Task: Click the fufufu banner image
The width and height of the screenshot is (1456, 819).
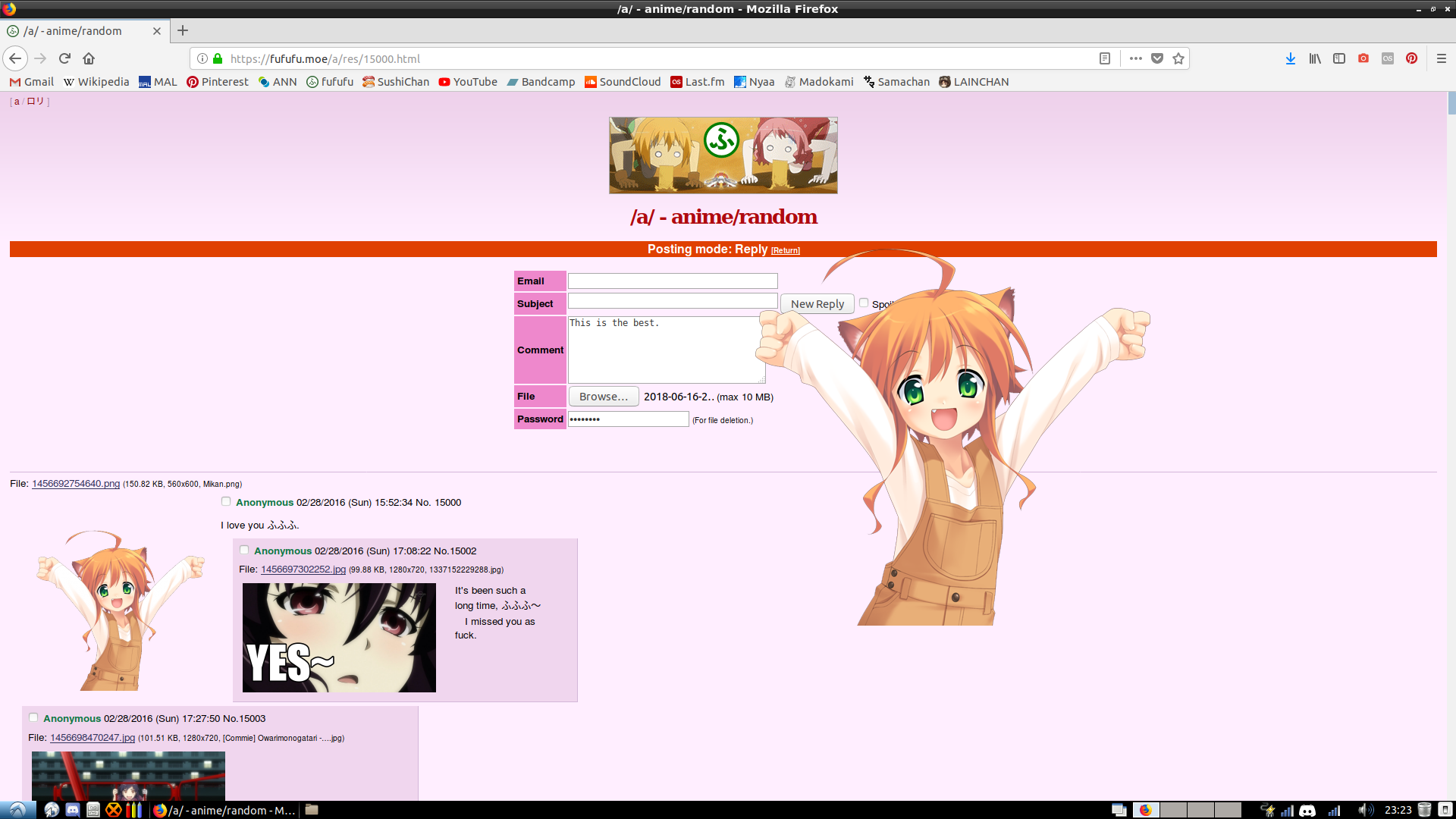Action: [723, 155]
